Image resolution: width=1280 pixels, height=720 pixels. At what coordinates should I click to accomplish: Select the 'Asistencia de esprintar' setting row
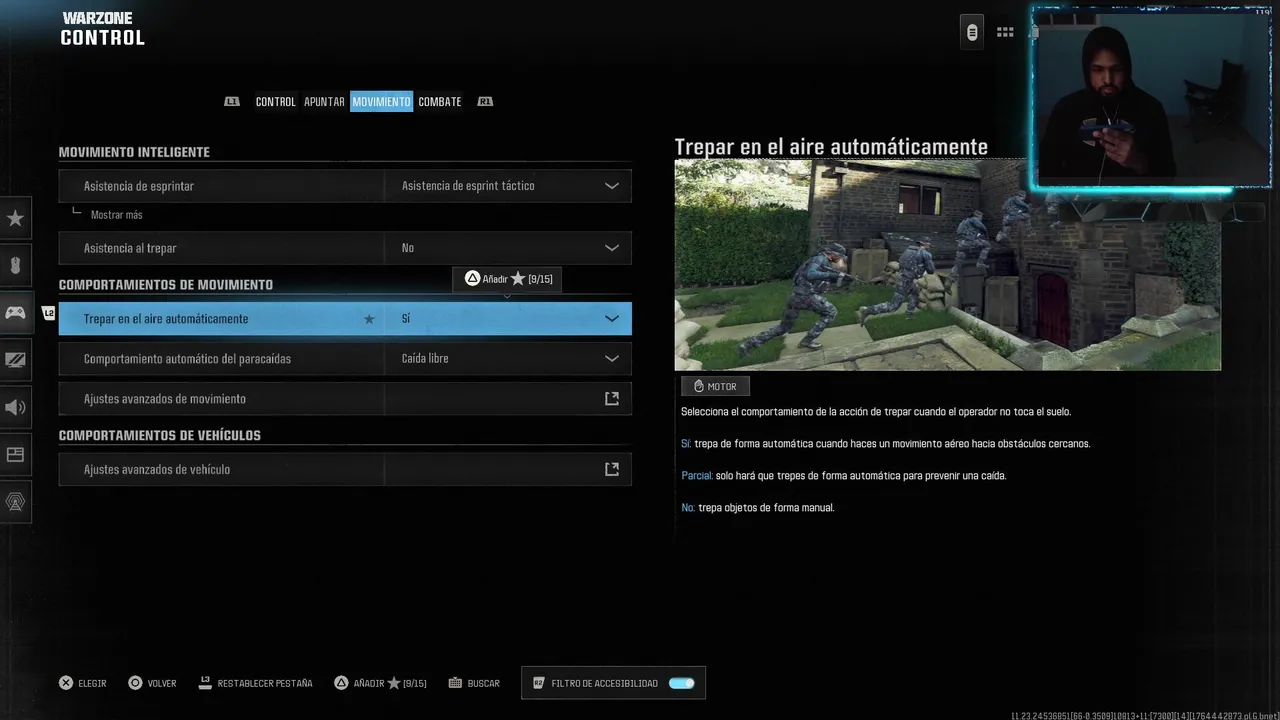click(x=345, y=186)
